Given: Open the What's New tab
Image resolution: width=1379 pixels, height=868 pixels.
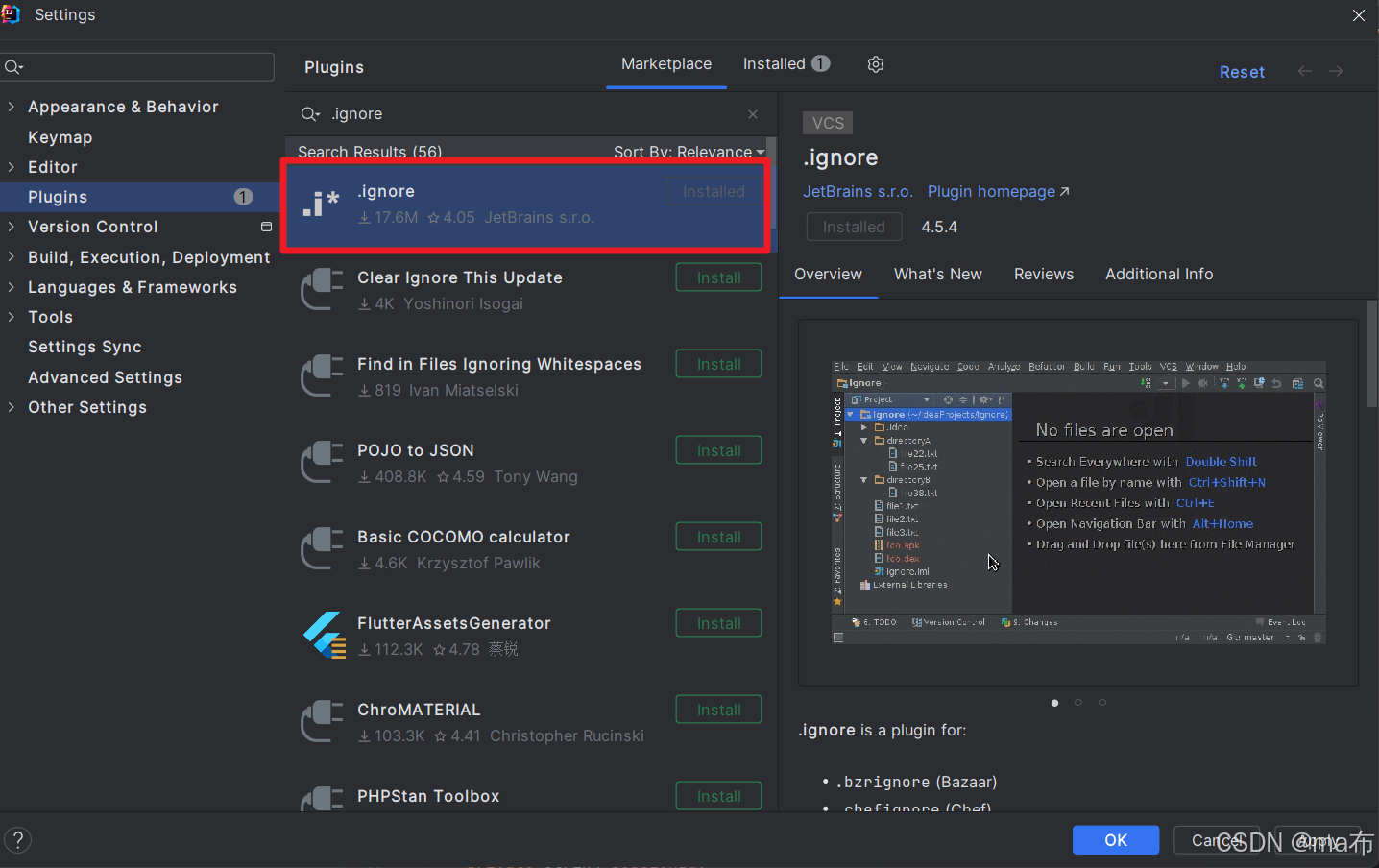Looking at the screenshot, I should click(x=938, y=275).
